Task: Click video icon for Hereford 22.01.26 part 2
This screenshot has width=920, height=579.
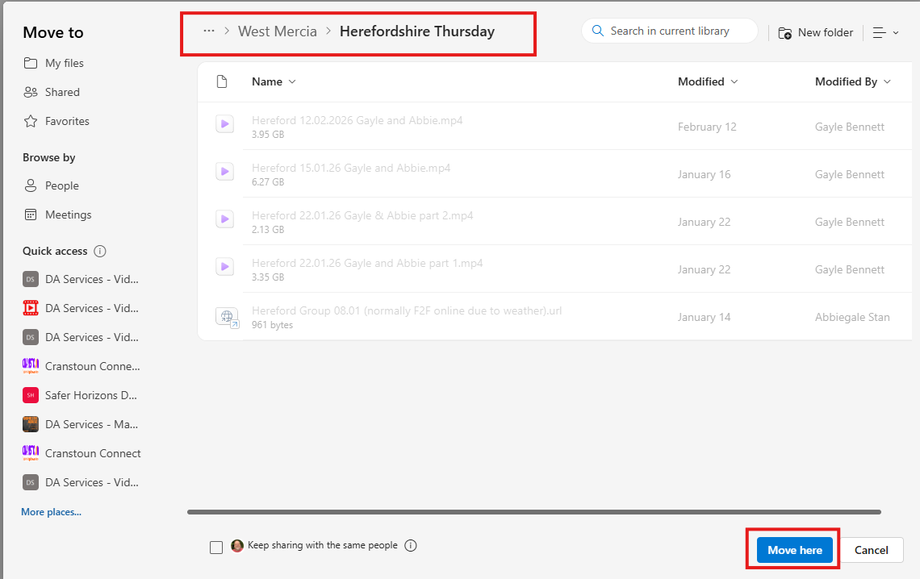Action: pos(225,219)
